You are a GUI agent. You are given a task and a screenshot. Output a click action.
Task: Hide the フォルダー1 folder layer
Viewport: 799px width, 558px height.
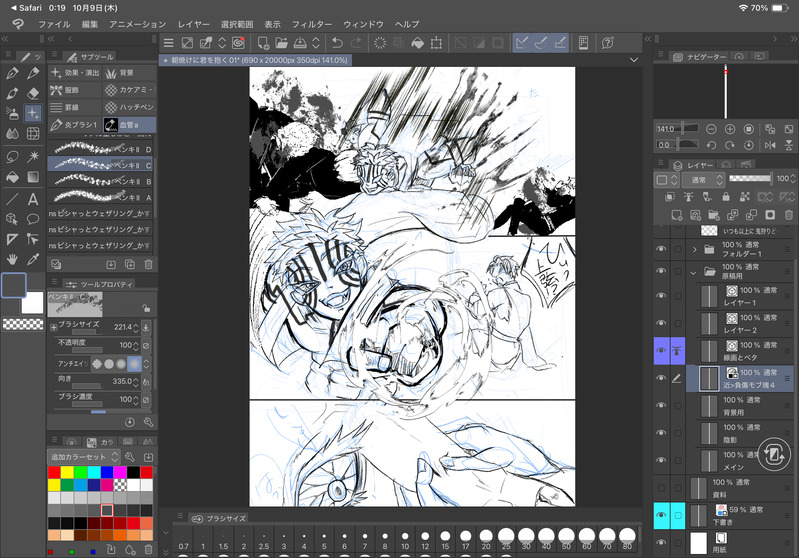661,249
